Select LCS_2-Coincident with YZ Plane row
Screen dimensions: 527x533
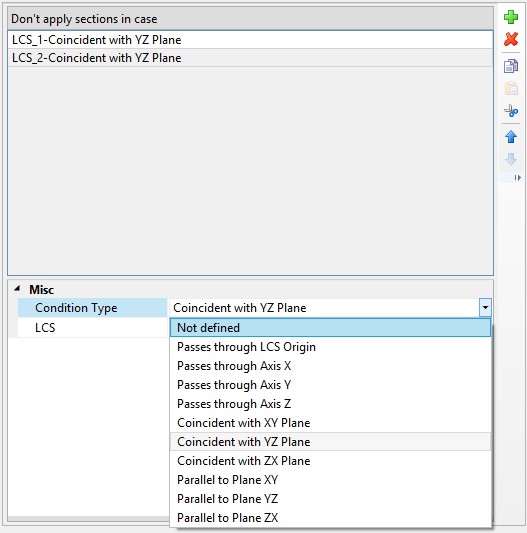250,58
